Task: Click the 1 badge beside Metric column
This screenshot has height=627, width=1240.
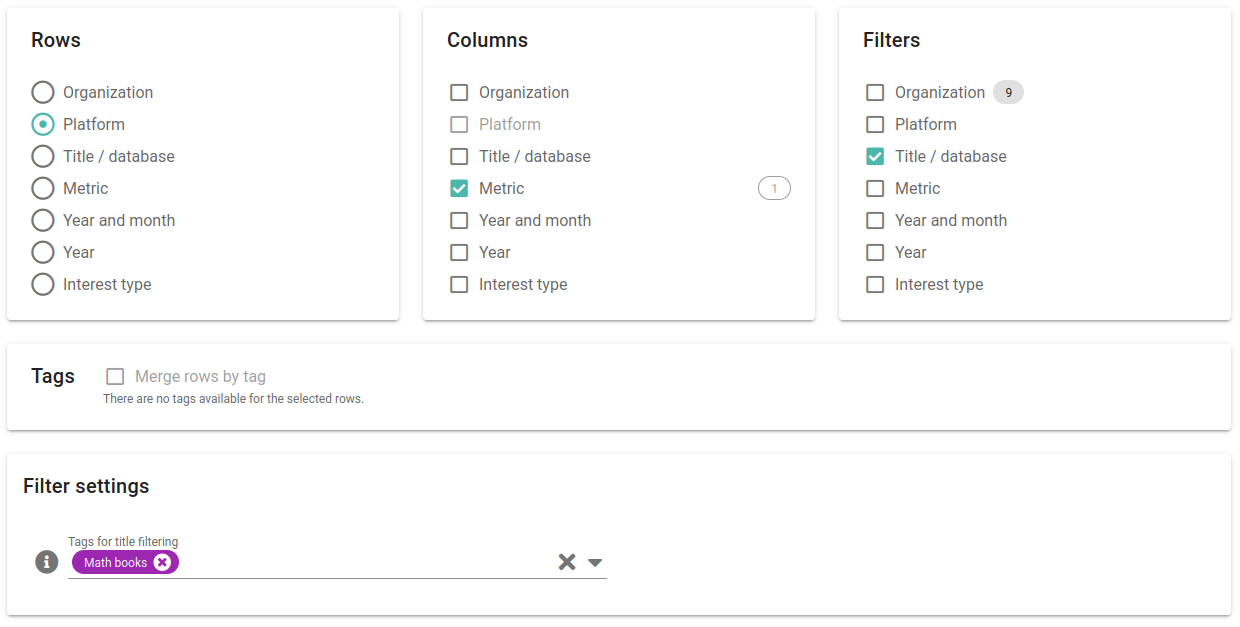Action: click(774, 188)
